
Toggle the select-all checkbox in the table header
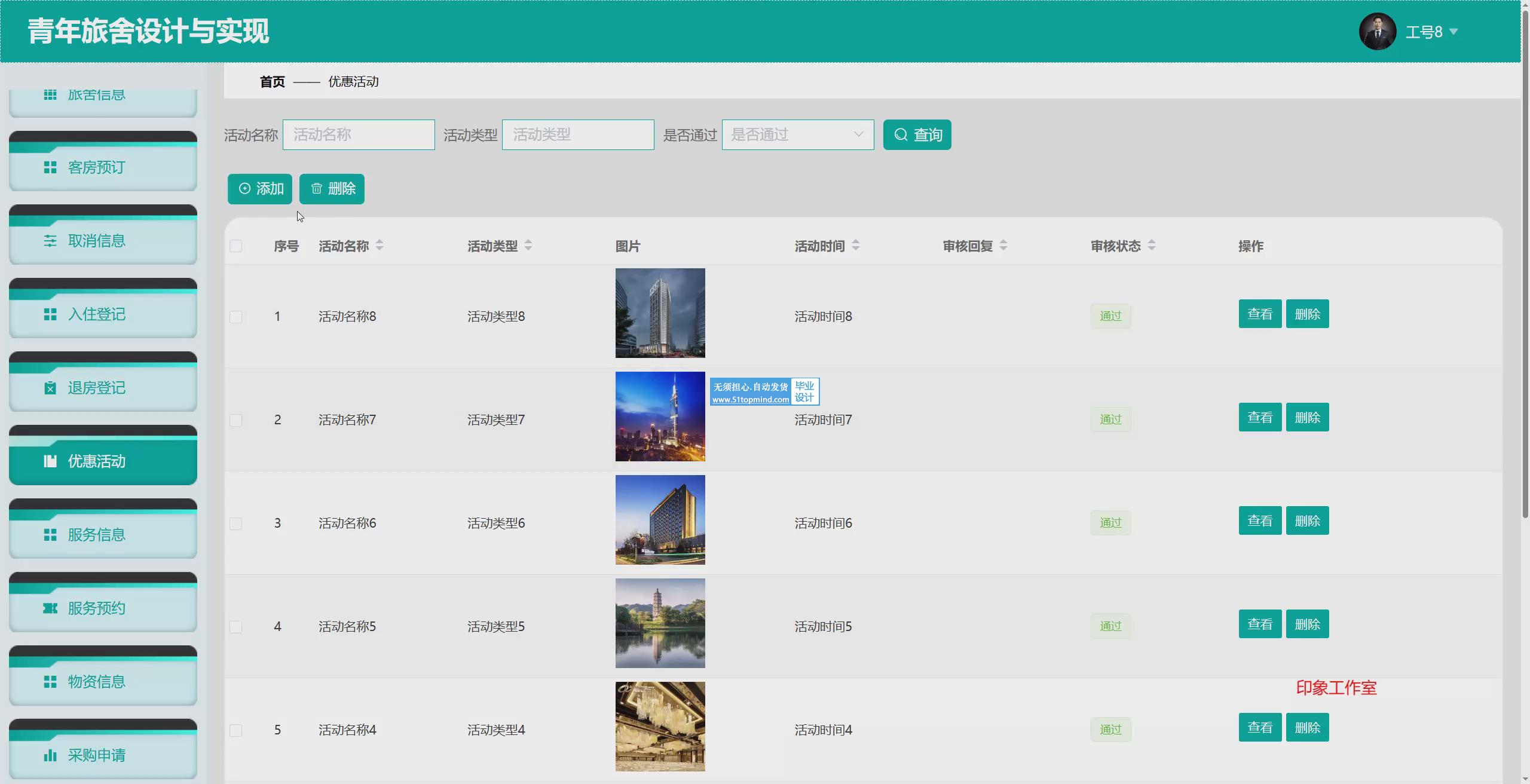coord(236,246)
